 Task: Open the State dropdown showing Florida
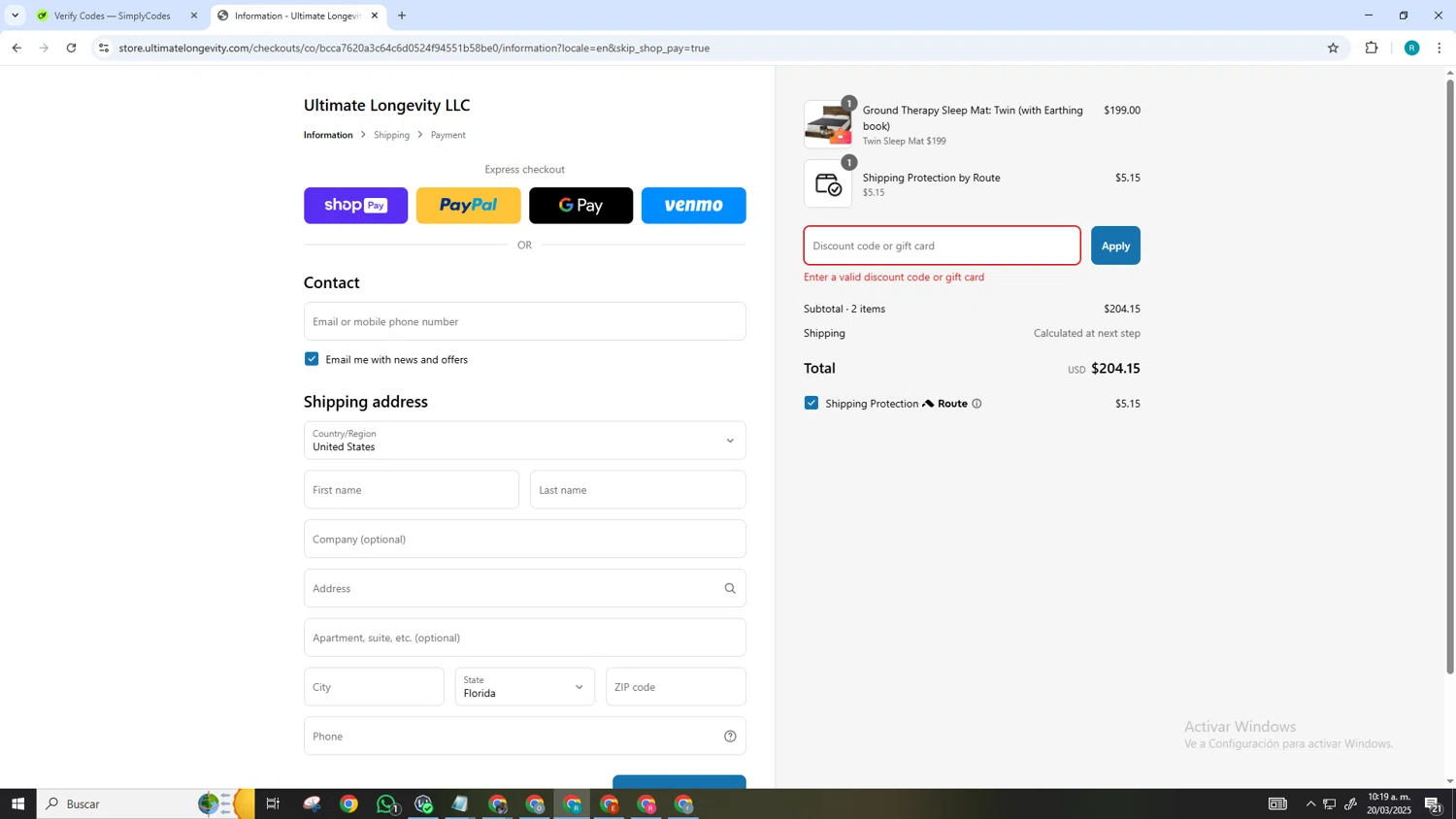click(525, 687)
